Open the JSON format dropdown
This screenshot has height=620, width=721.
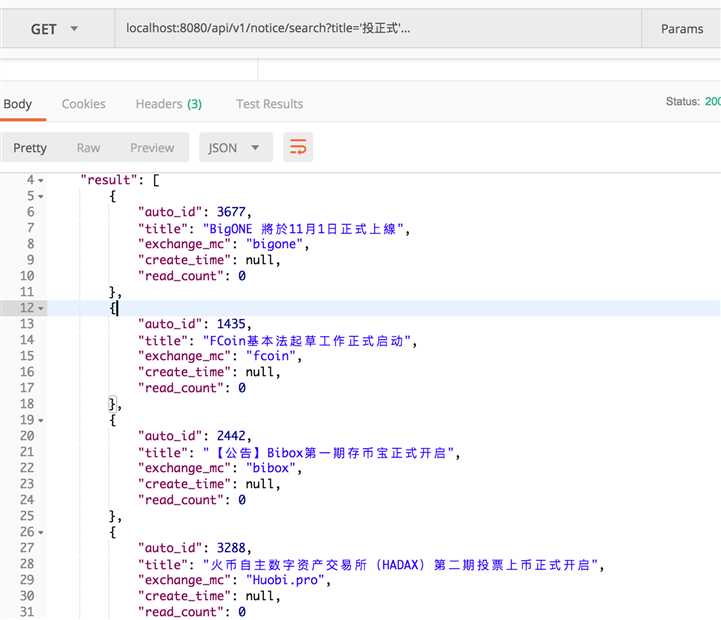tap(235, 148)
